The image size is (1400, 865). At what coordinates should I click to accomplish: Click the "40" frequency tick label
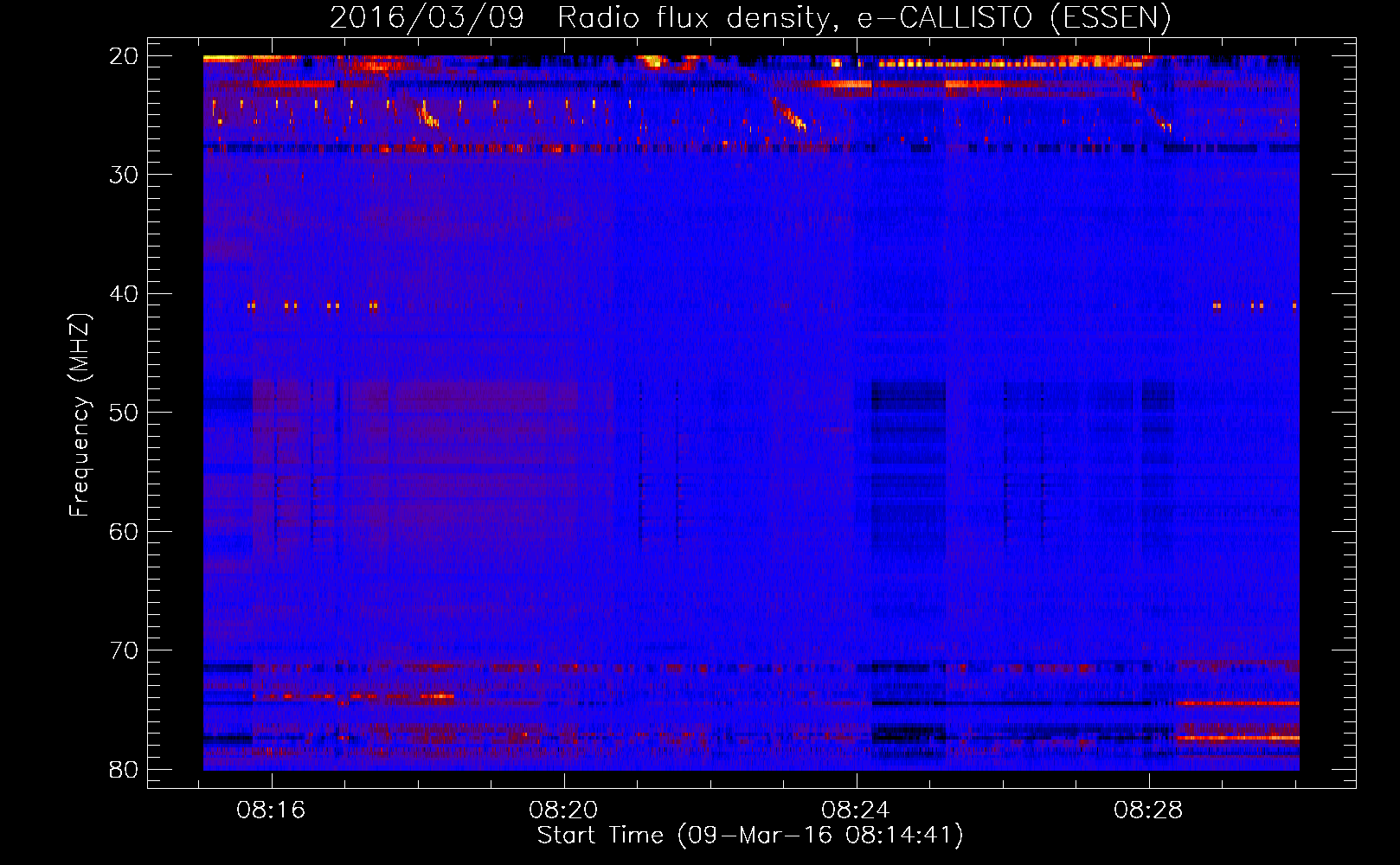[125, 294]
